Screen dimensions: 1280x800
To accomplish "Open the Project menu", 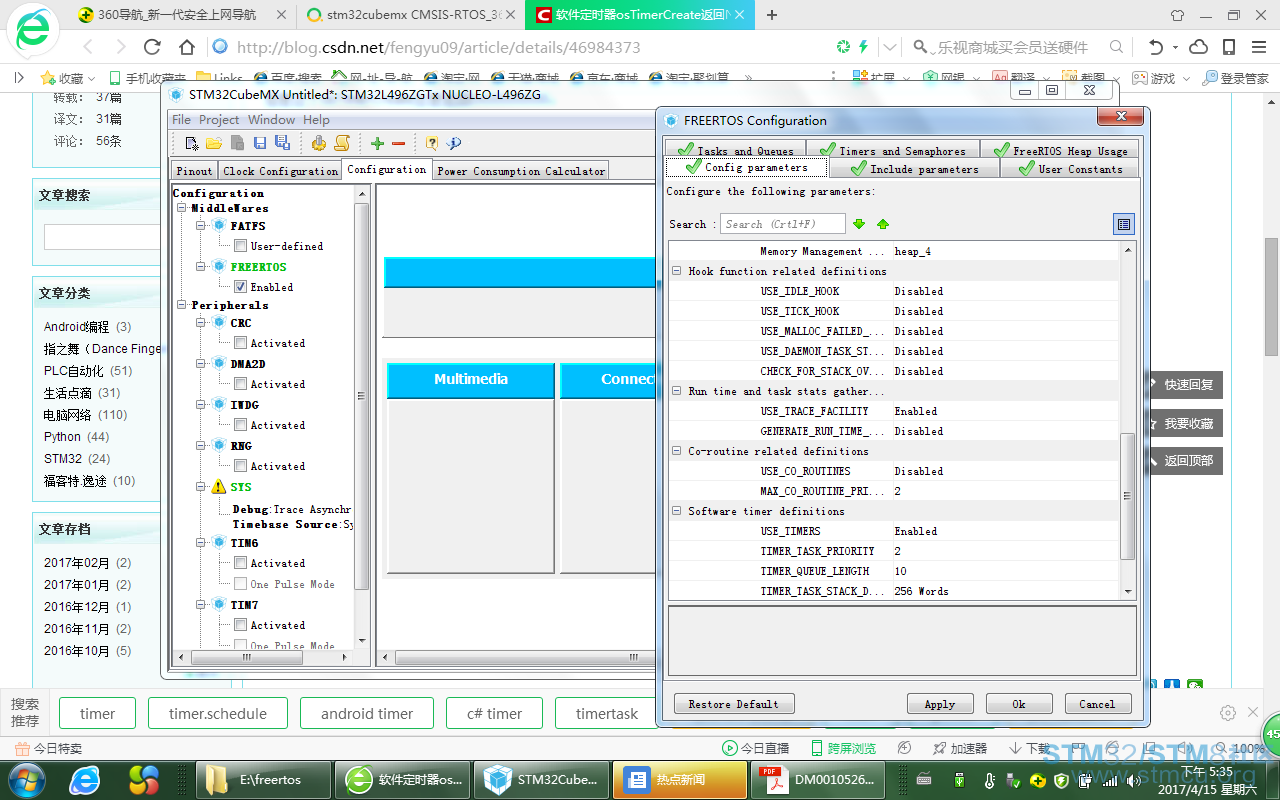I will click(x=219, y=120).
